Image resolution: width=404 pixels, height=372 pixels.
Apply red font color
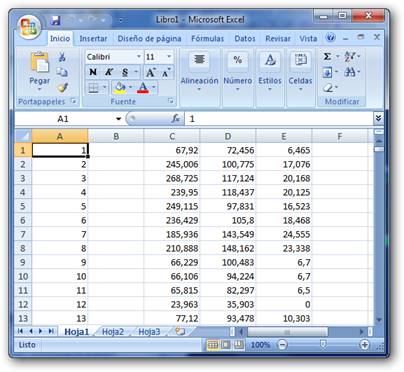[x=143, y=88]
